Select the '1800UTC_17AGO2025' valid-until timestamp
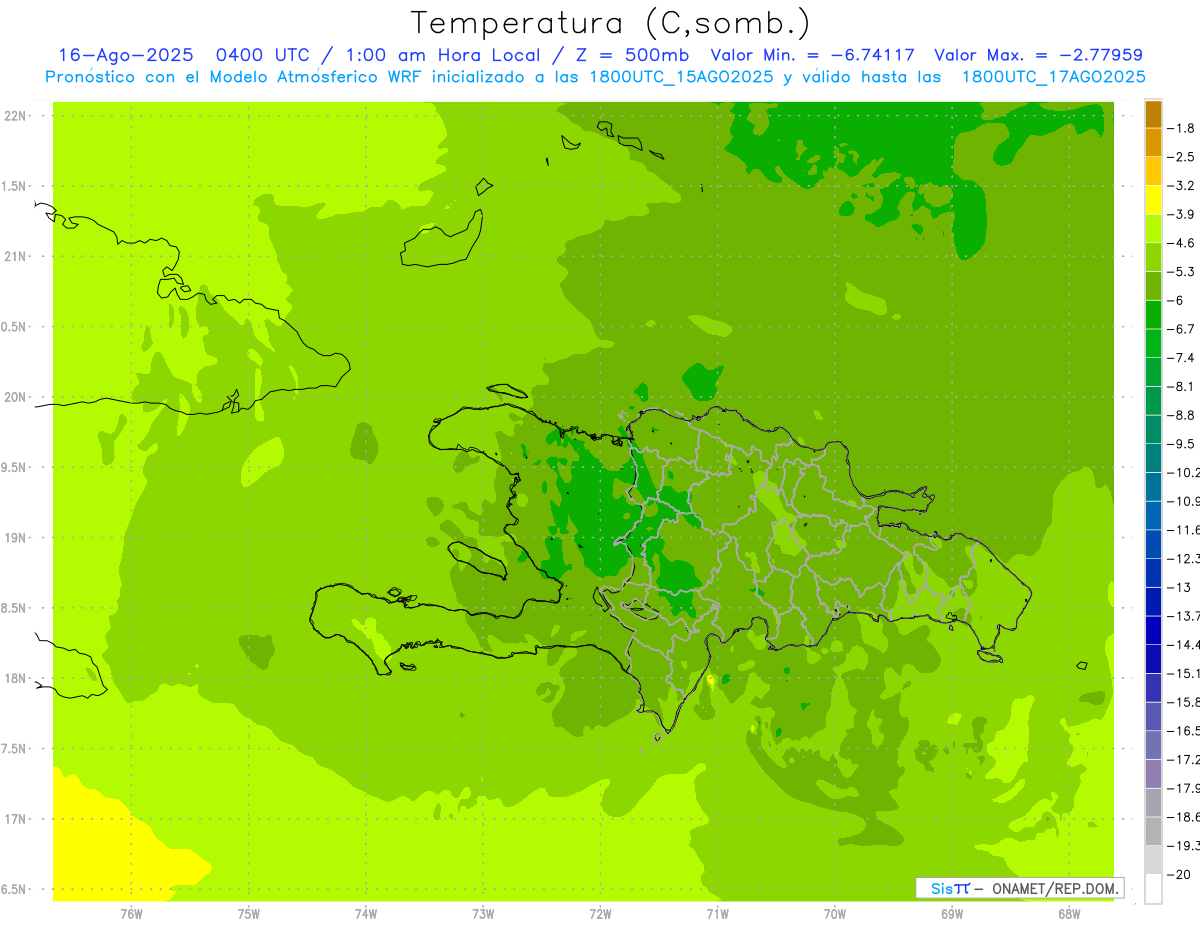1200x927 pixels. (x=1054, y=77)
